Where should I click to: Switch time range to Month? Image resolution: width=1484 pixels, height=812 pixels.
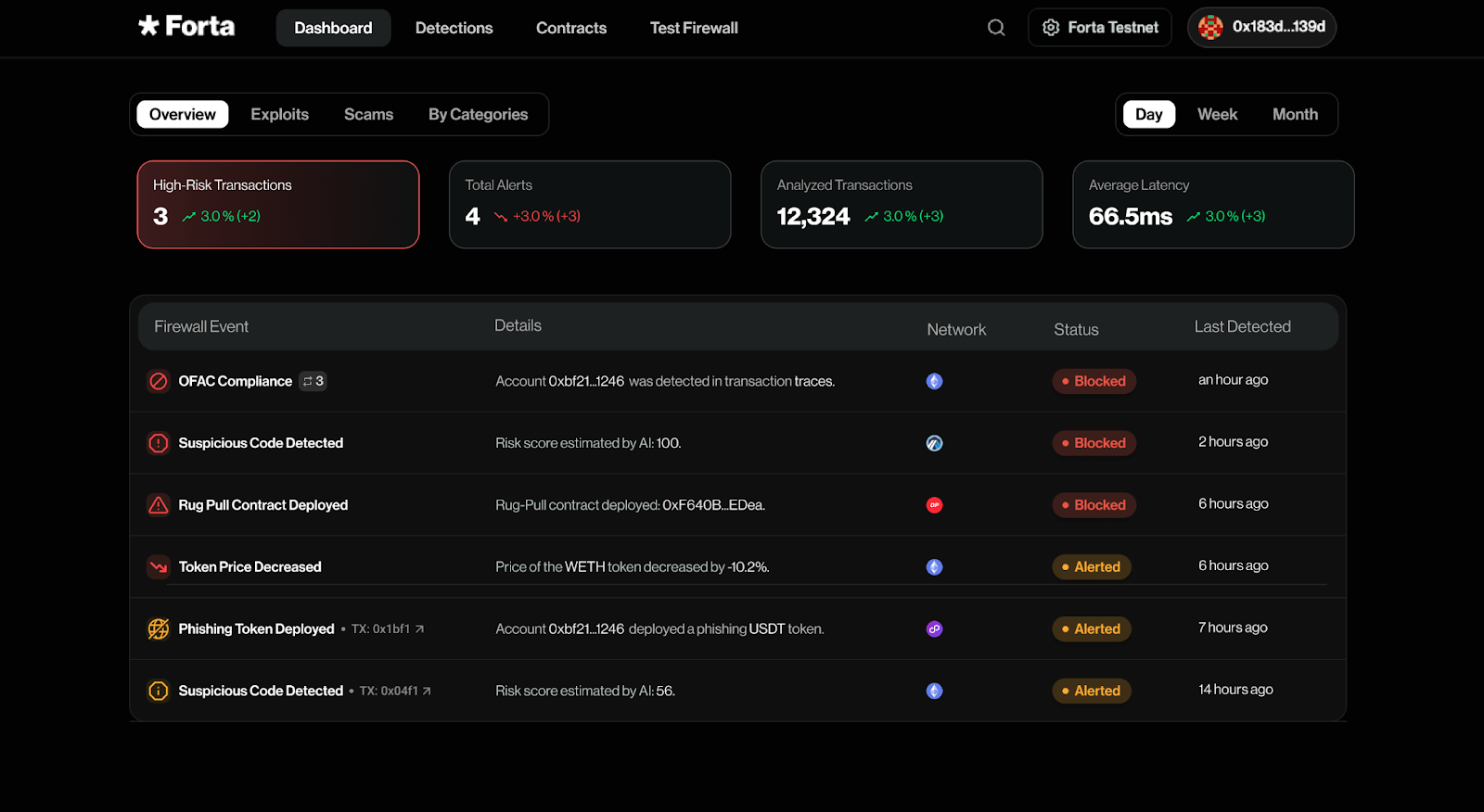[x=1295, y=114]
